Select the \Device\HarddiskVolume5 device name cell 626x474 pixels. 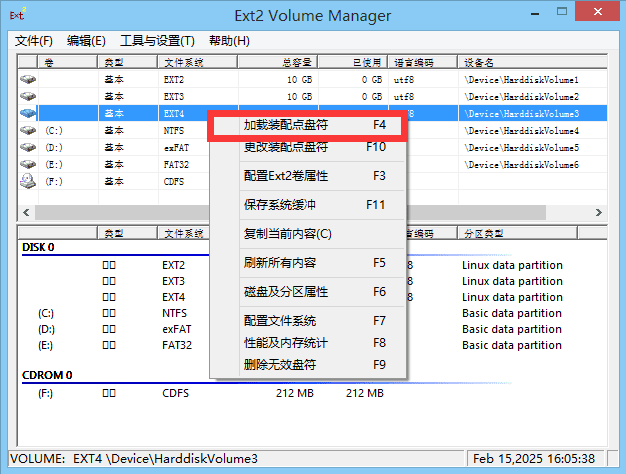point(521,148)
